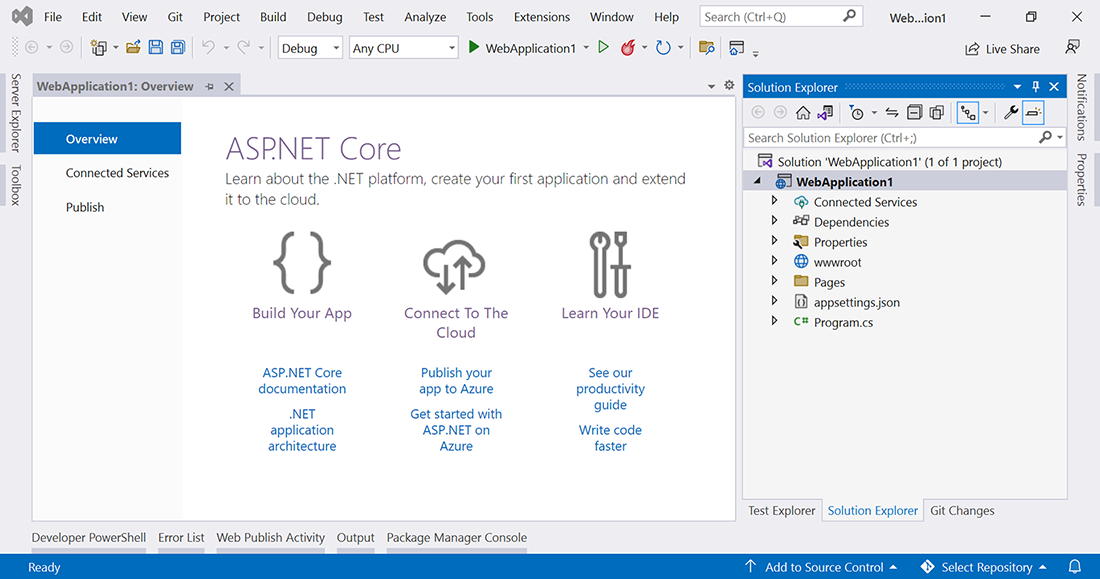Image resolution: width=1100 pixels, height=579 pixels.
Task: Select appsettings.json in the solution tree
Action: pos(857,302)
